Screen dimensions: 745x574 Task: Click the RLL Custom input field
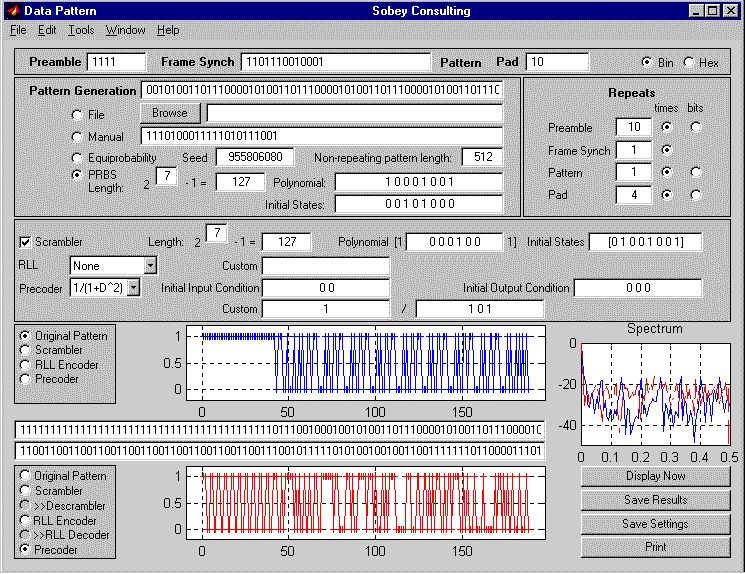pos(326,266)
